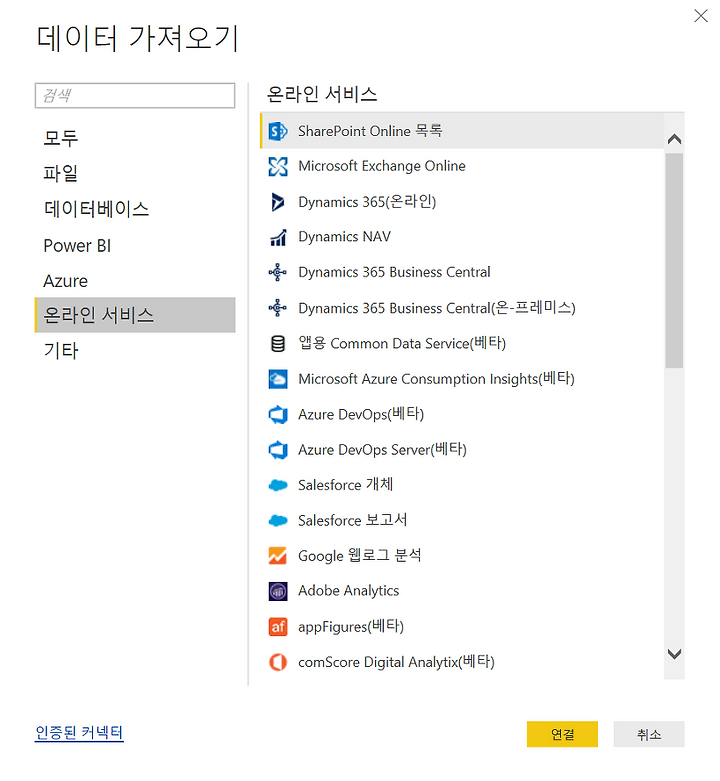720x781 pixels.
Task: Click the connector list scrollbar thumb
Action: 674,260
